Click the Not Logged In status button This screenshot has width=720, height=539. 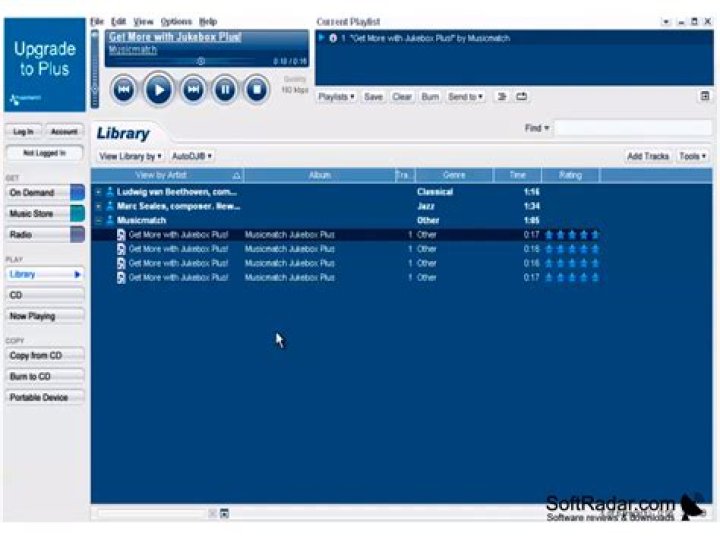45,153
